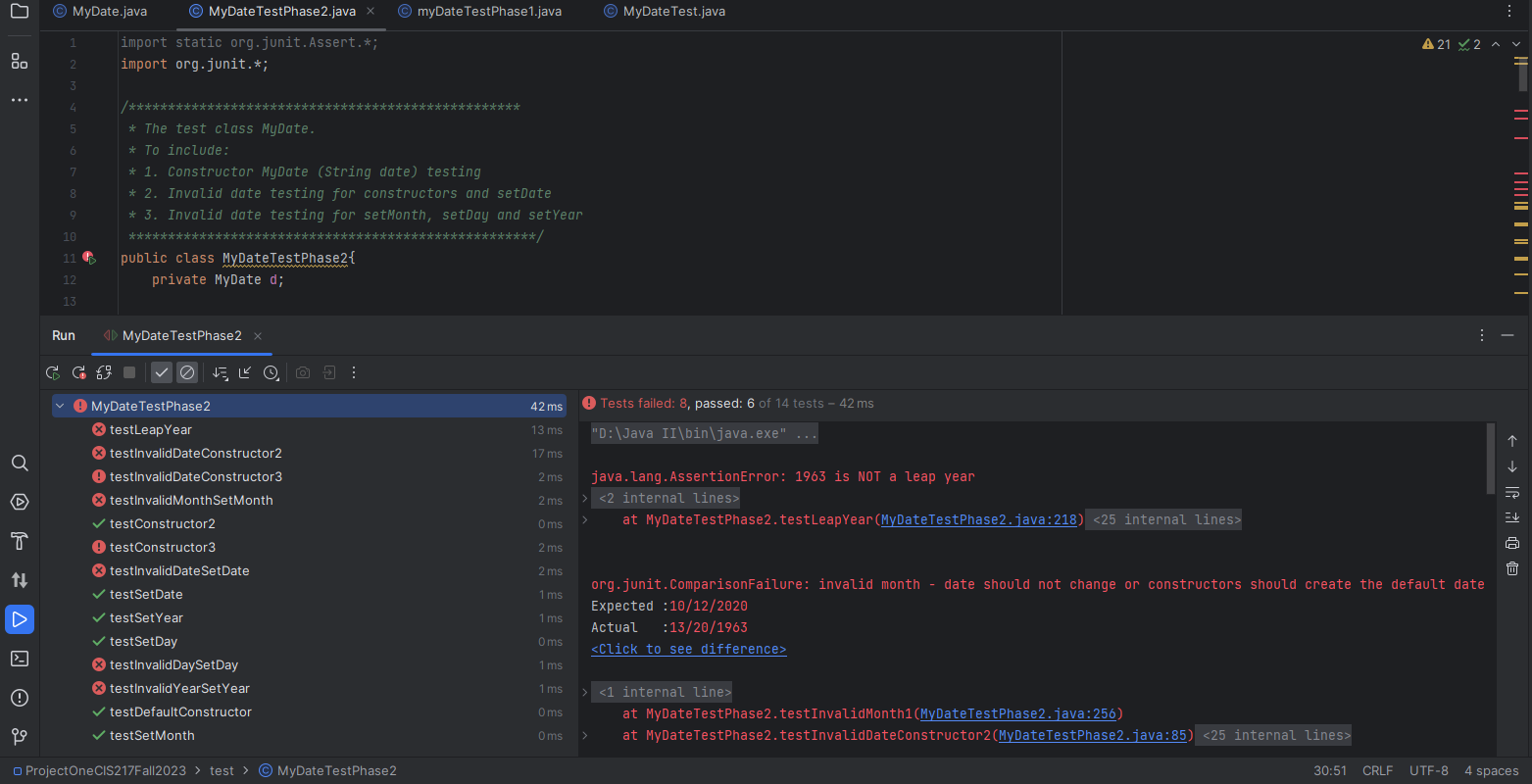Select the MyDateTestPhase2.java editor tab
The image size is (1532, 784).
click(282, 12)
